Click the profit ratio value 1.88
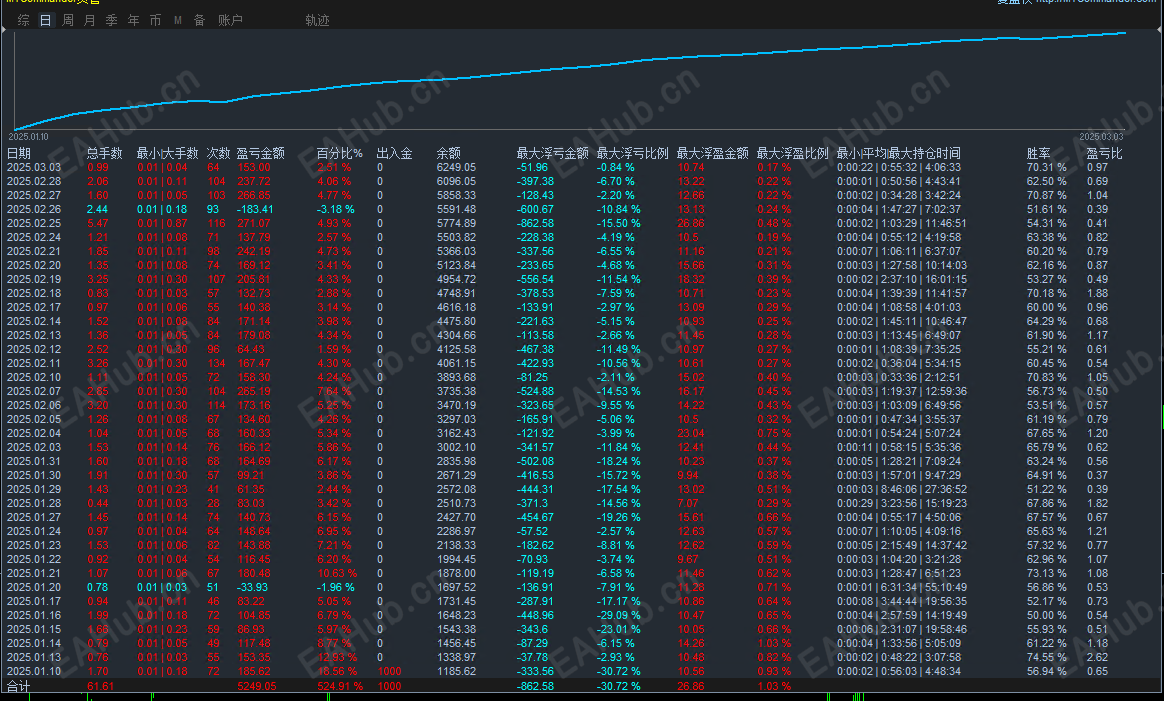This screenshot has height=701, width=1164. [1097, 293]
